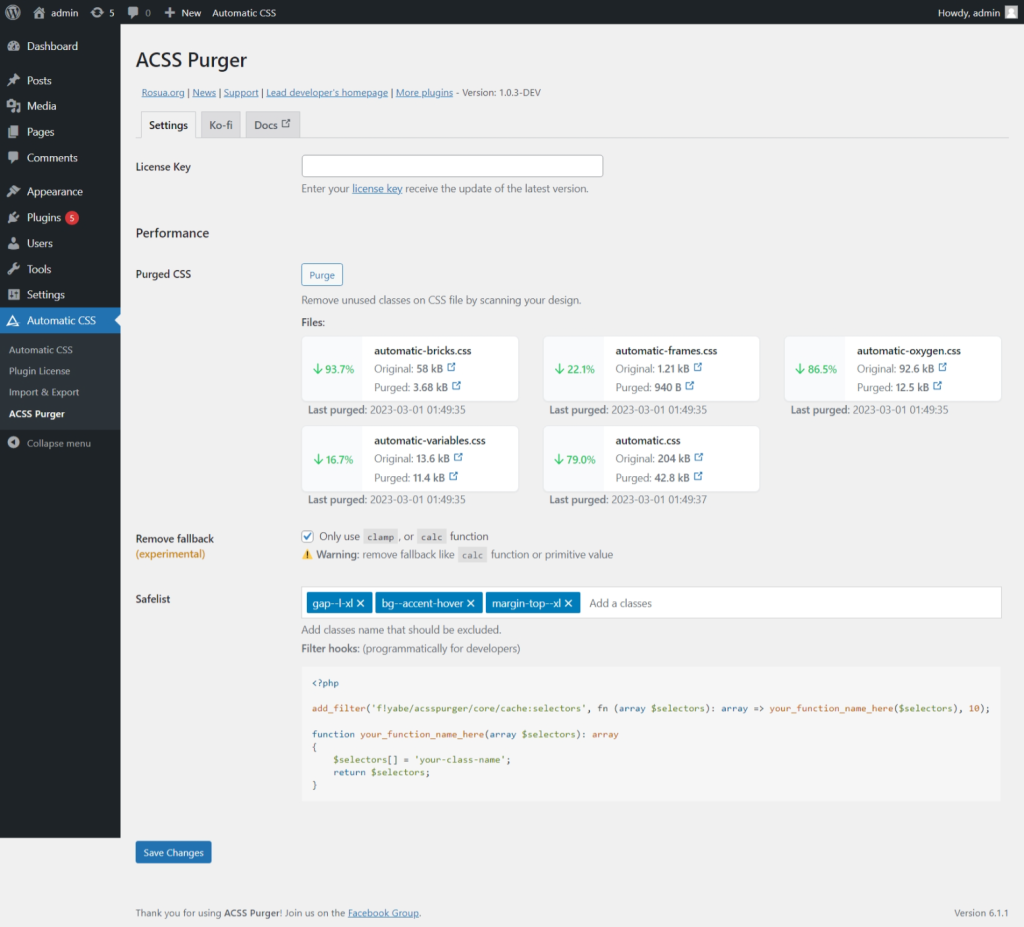Open original automatic-bricks.css external link icon
Screen dimensions: 1024x927
[451, 368]
